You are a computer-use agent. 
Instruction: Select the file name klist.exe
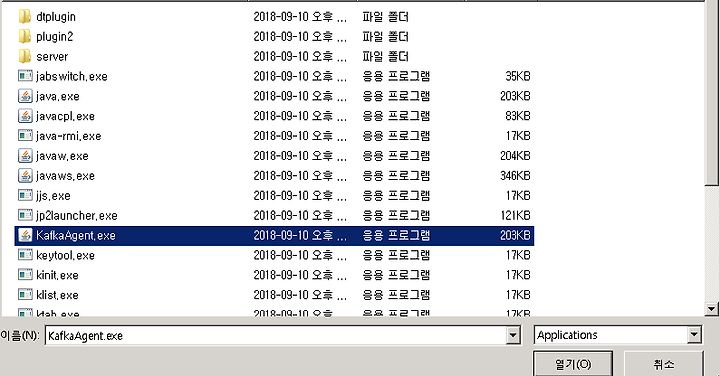point(57,295)
